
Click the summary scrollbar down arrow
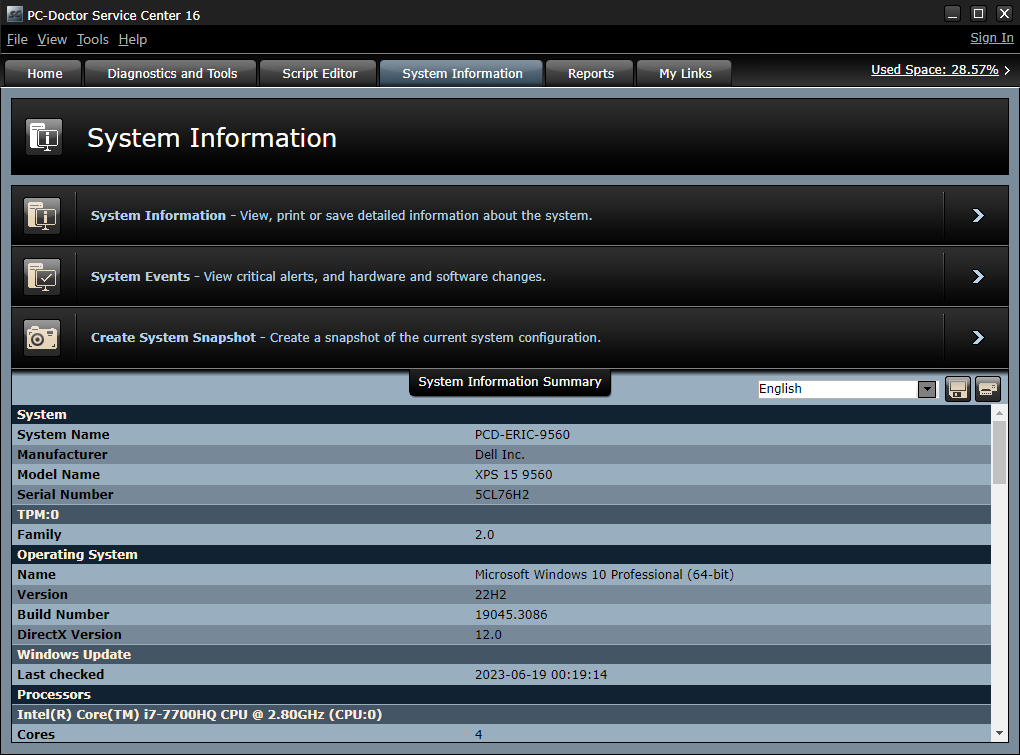click(1000, 733)
